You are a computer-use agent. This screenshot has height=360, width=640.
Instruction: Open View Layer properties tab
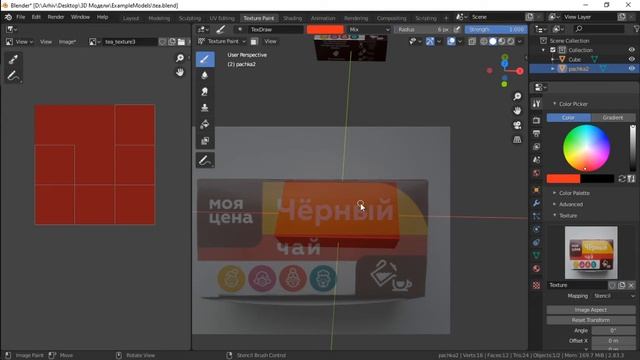[536, 147]
